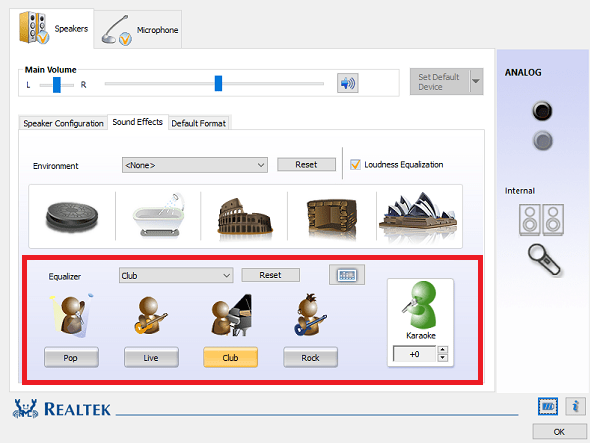
Task: Apply the Club equalizer preset
Action: (x=231, y=357)
